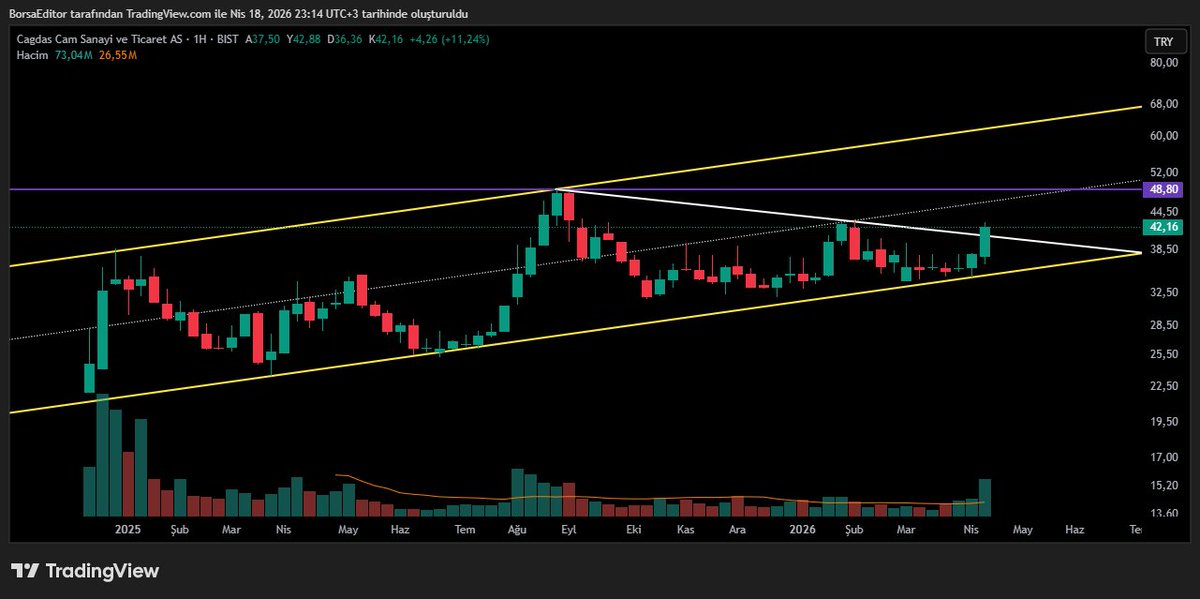The height and width of the screenshot is (599, 1200).
Task: Click the Tem time axis label
Action: click(x=464, y=528)
